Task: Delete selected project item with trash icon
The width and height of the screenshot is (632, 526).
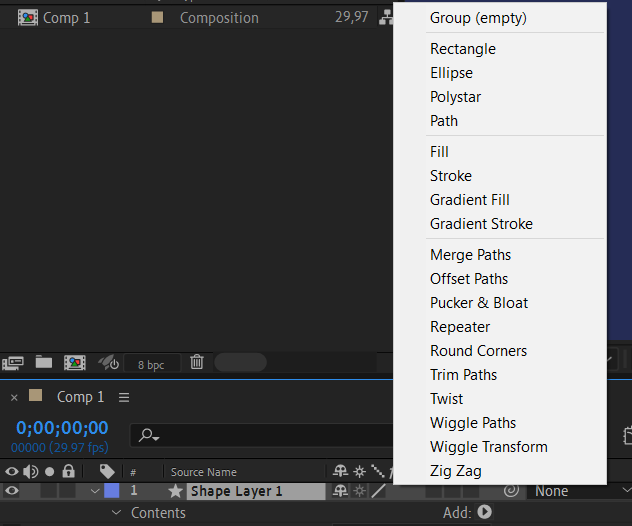Action: (197, 363)
